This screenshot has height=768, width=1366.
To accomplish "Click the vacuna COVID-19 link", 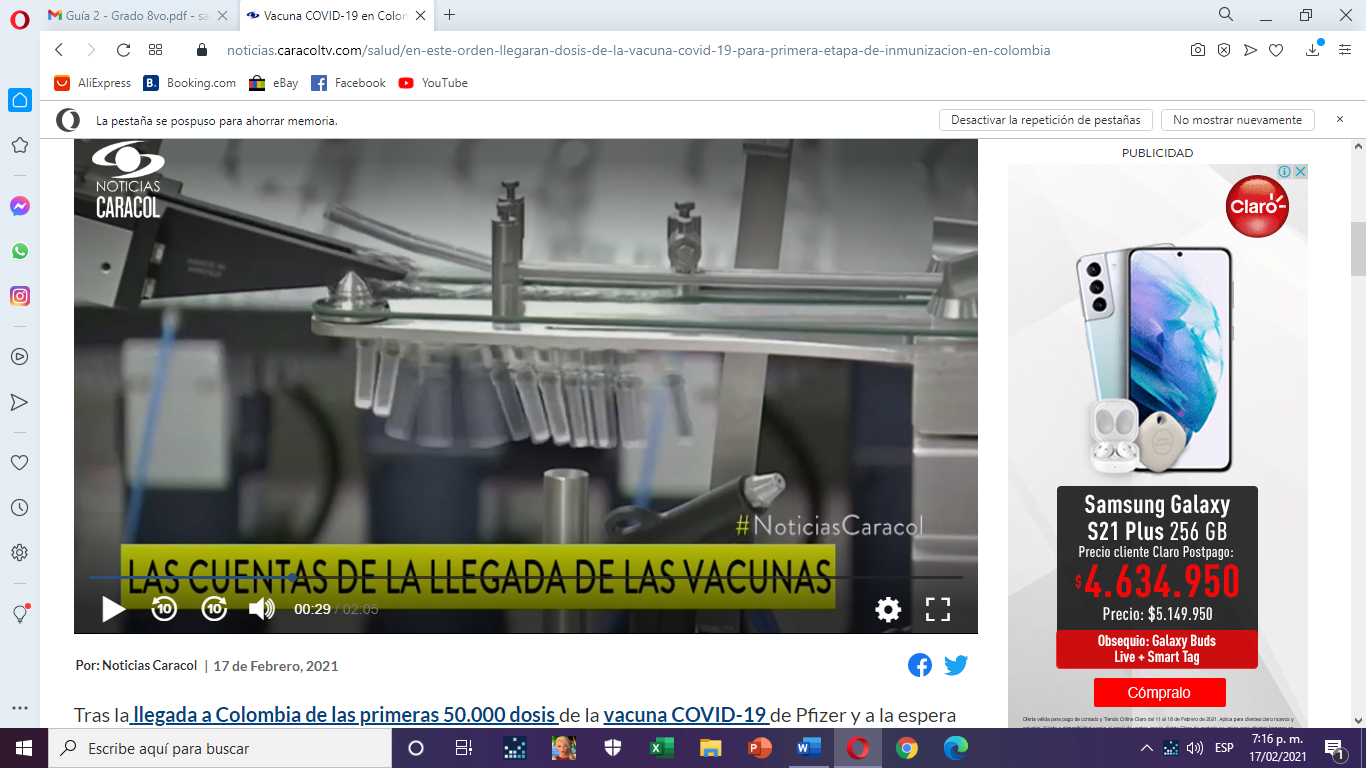I will coord(685,715).
